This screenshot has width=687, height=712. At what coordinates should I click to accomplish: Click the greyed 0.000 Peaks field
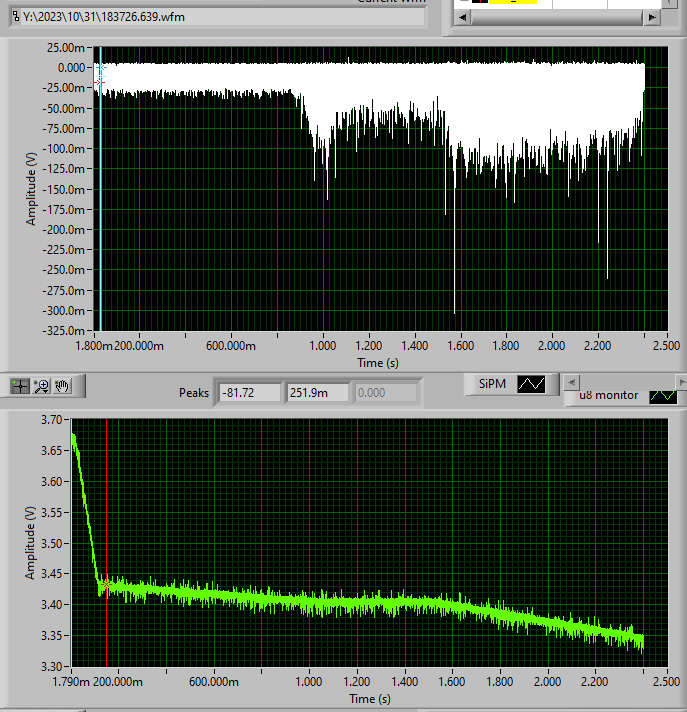point(384,393)
